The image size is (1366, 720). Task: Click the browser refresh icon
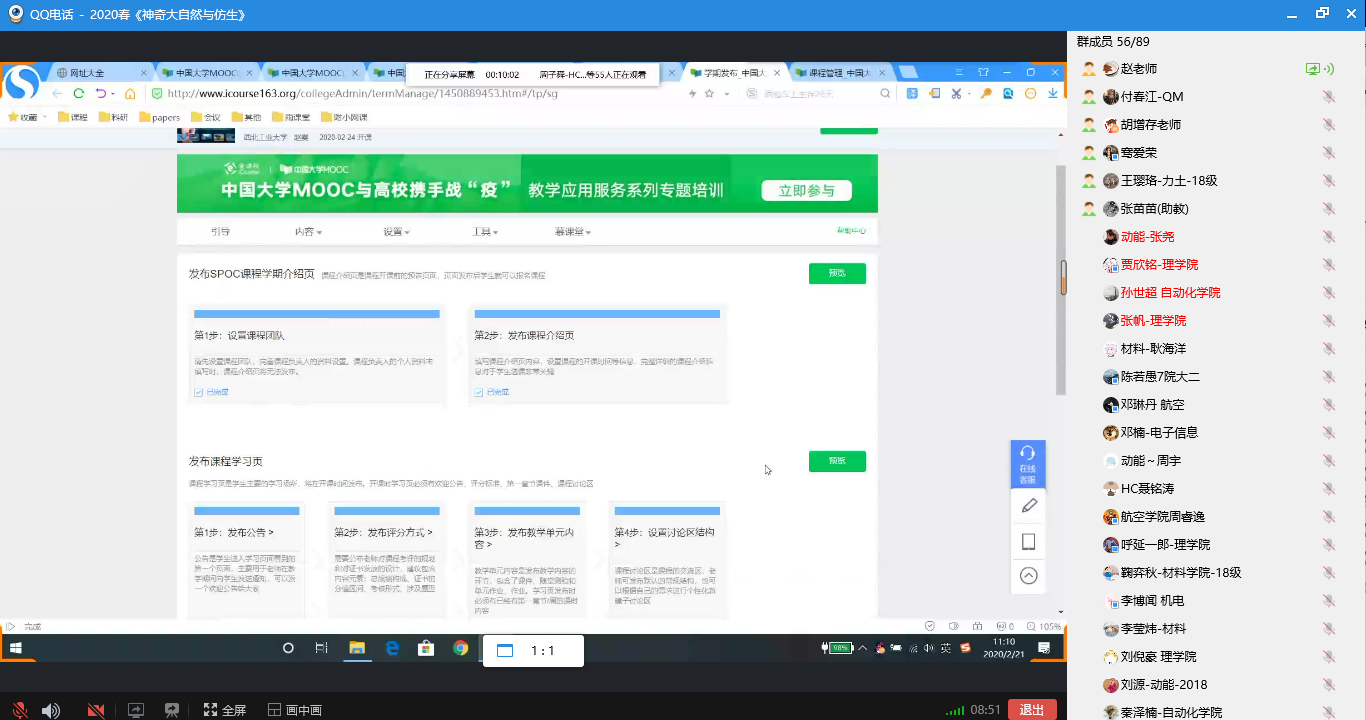click(78, 93)
